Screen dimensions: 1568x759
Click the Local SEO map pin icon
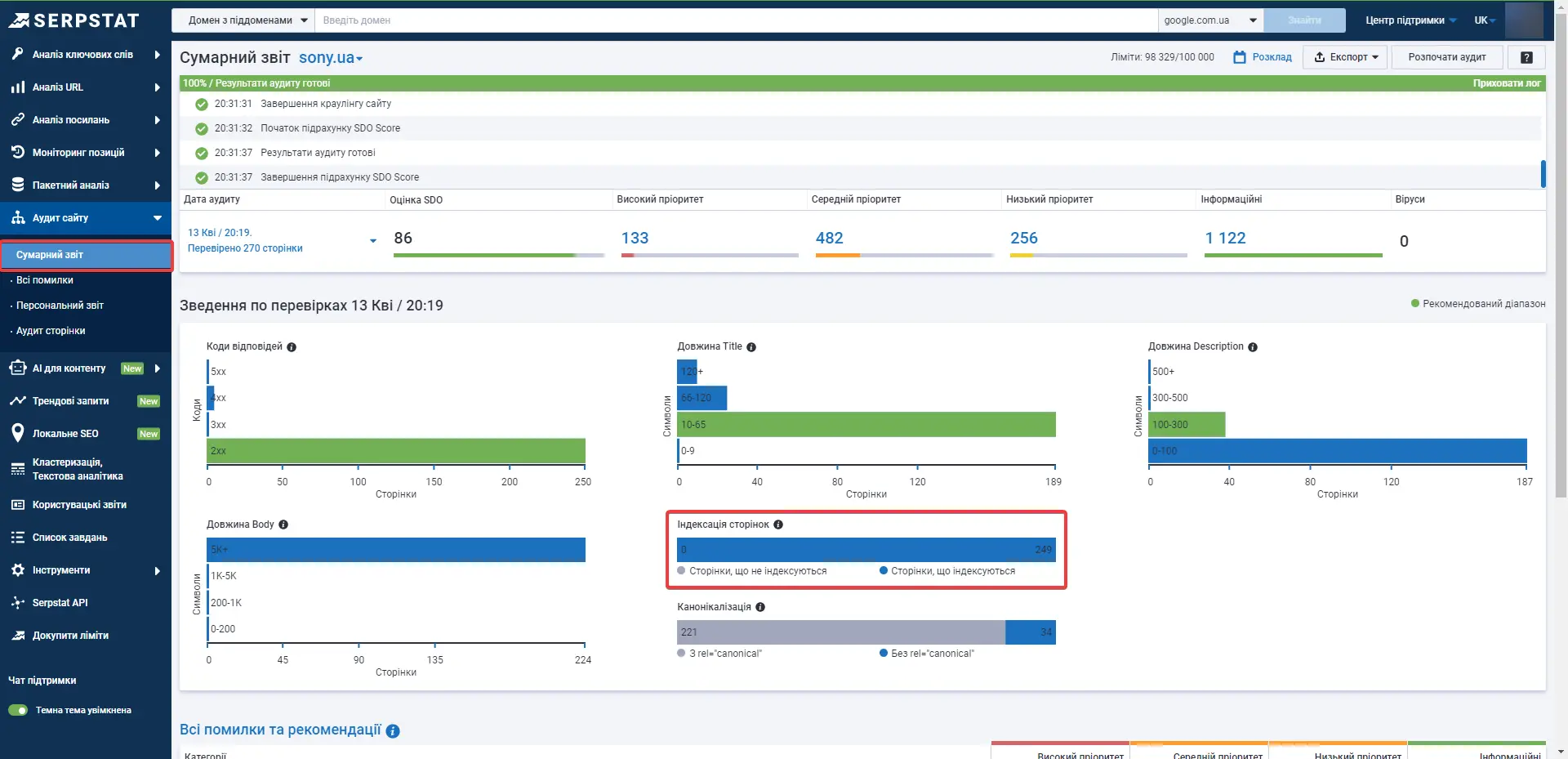coord(17,433)
